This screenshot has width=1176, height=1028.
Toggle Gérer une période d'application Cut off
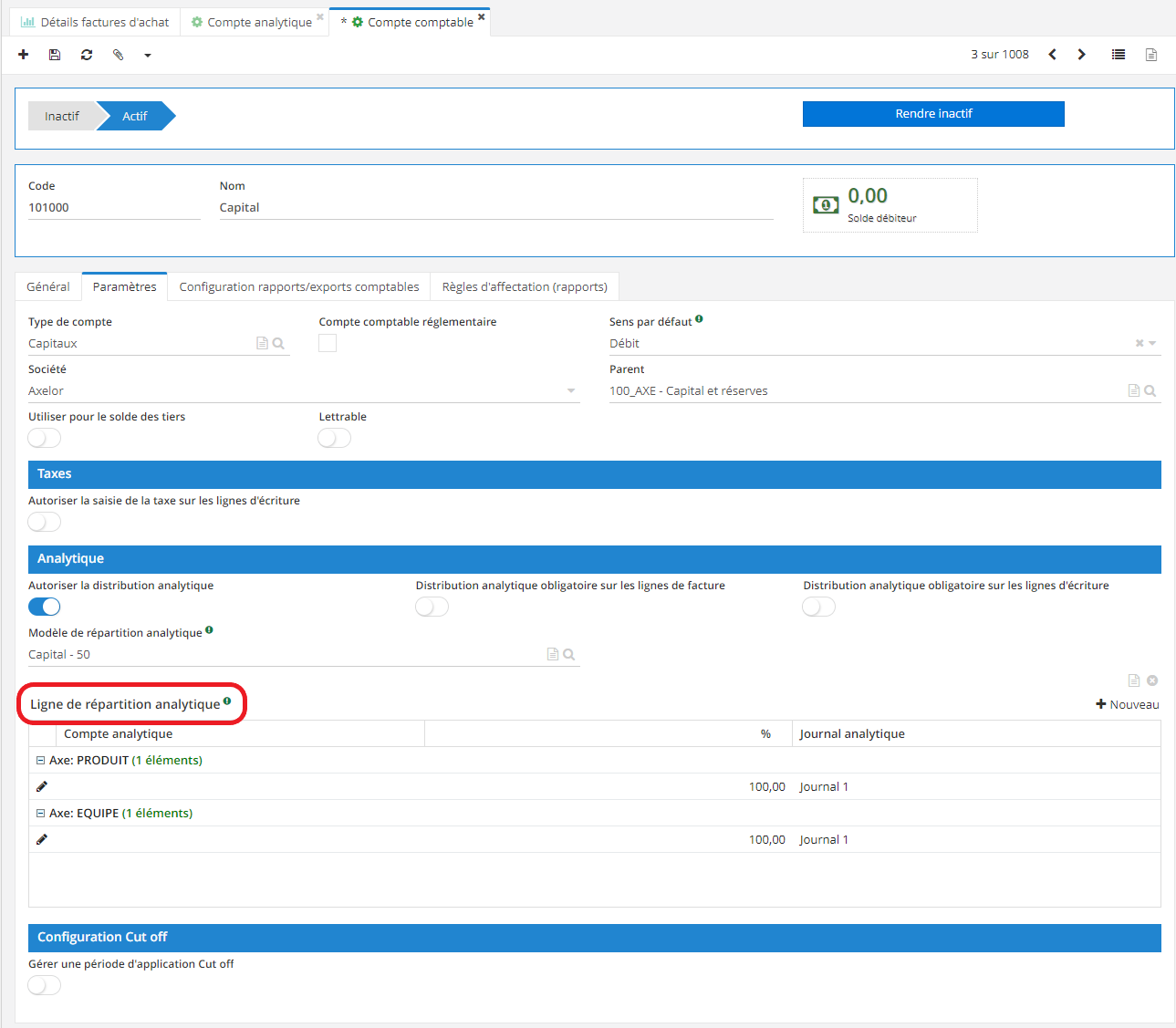pos(45,985)
